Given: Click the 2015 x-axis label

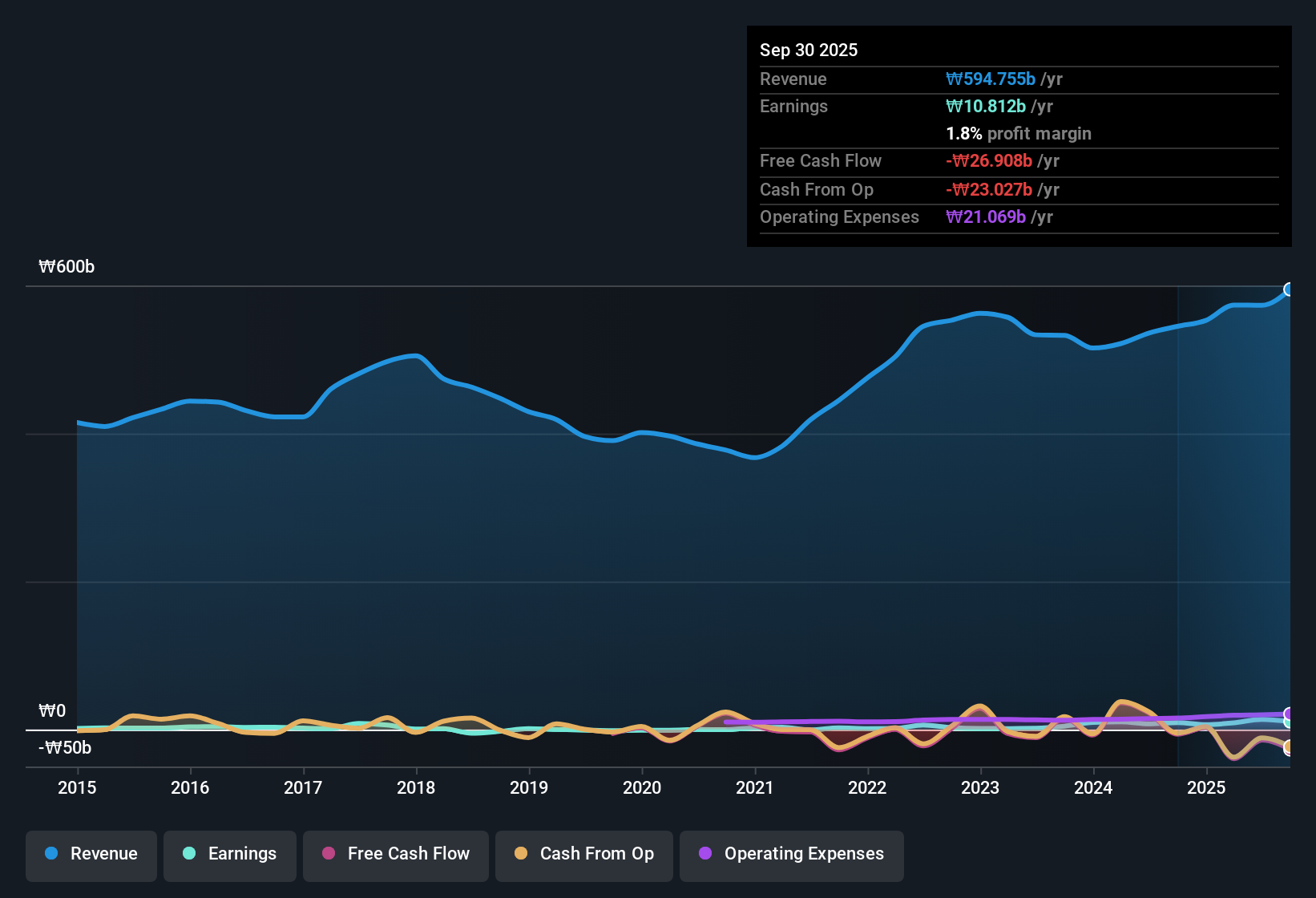Looking at the screenshot, I should point(77,788).
